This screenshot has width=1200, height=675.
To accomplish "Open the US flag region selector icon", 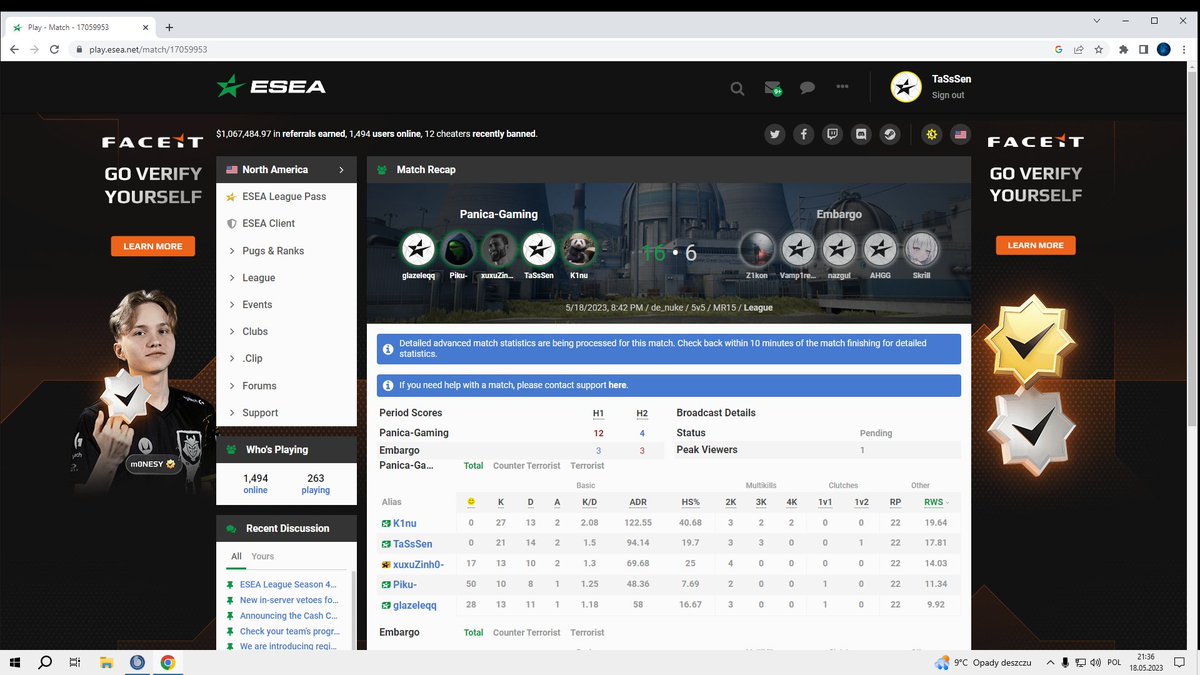I will (x=961, y=134).
